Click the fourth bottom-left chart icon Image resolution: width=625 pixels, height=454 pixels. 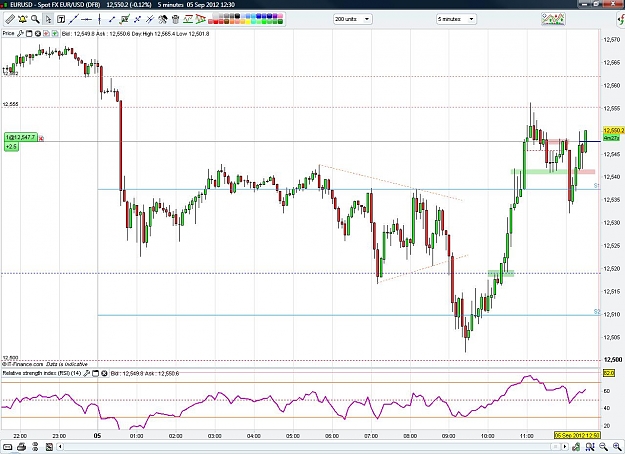[x=49, y=447]
